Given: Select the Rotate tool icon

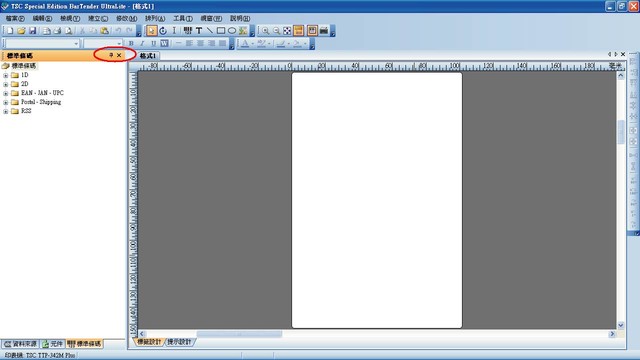Looking at the screenshot, I should pyautogui.click(x=163, y=31).
